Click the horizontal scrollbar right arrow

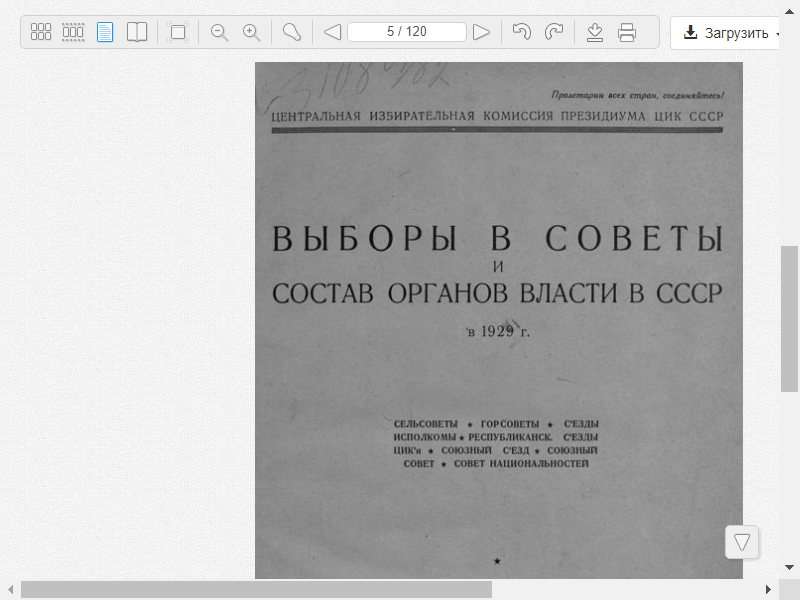pyautogui.click(x=768, y=590)
